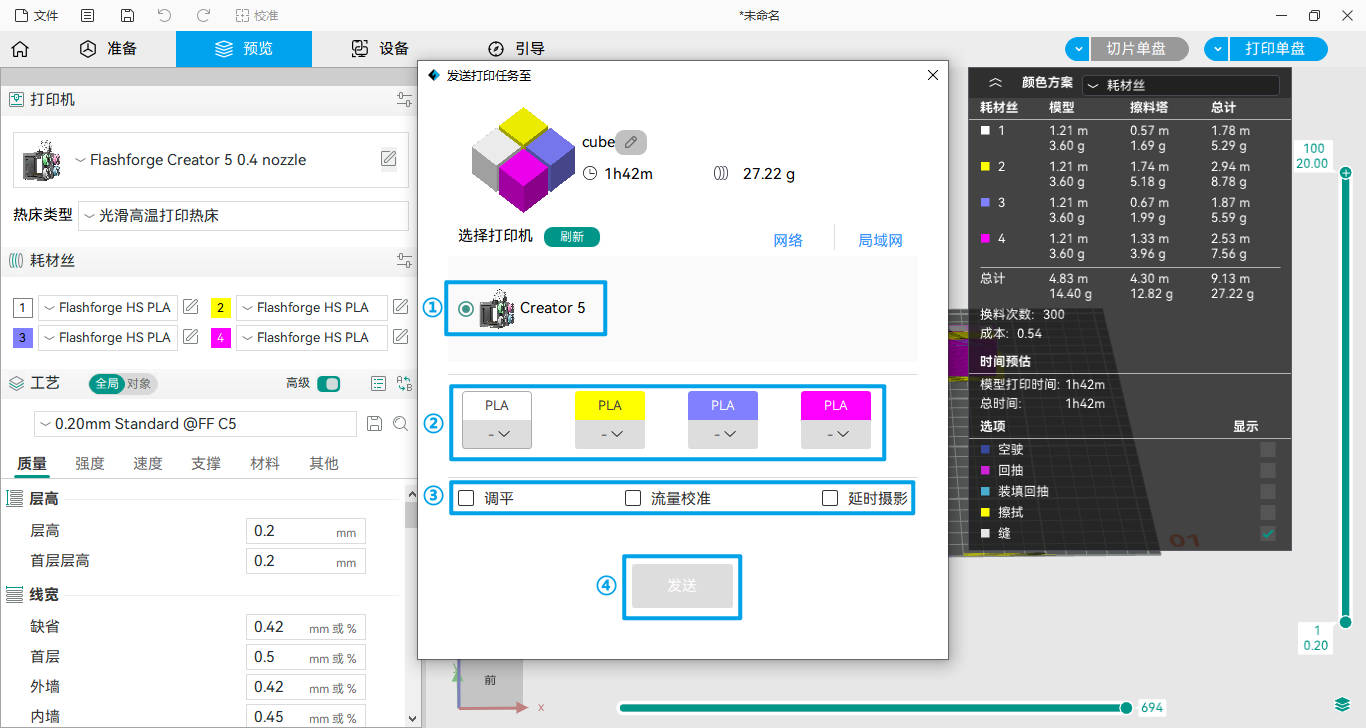Show 空驶 travel moves checkbox
1366x728 pixels.
pyautogui.click(x=1268, y=450)
